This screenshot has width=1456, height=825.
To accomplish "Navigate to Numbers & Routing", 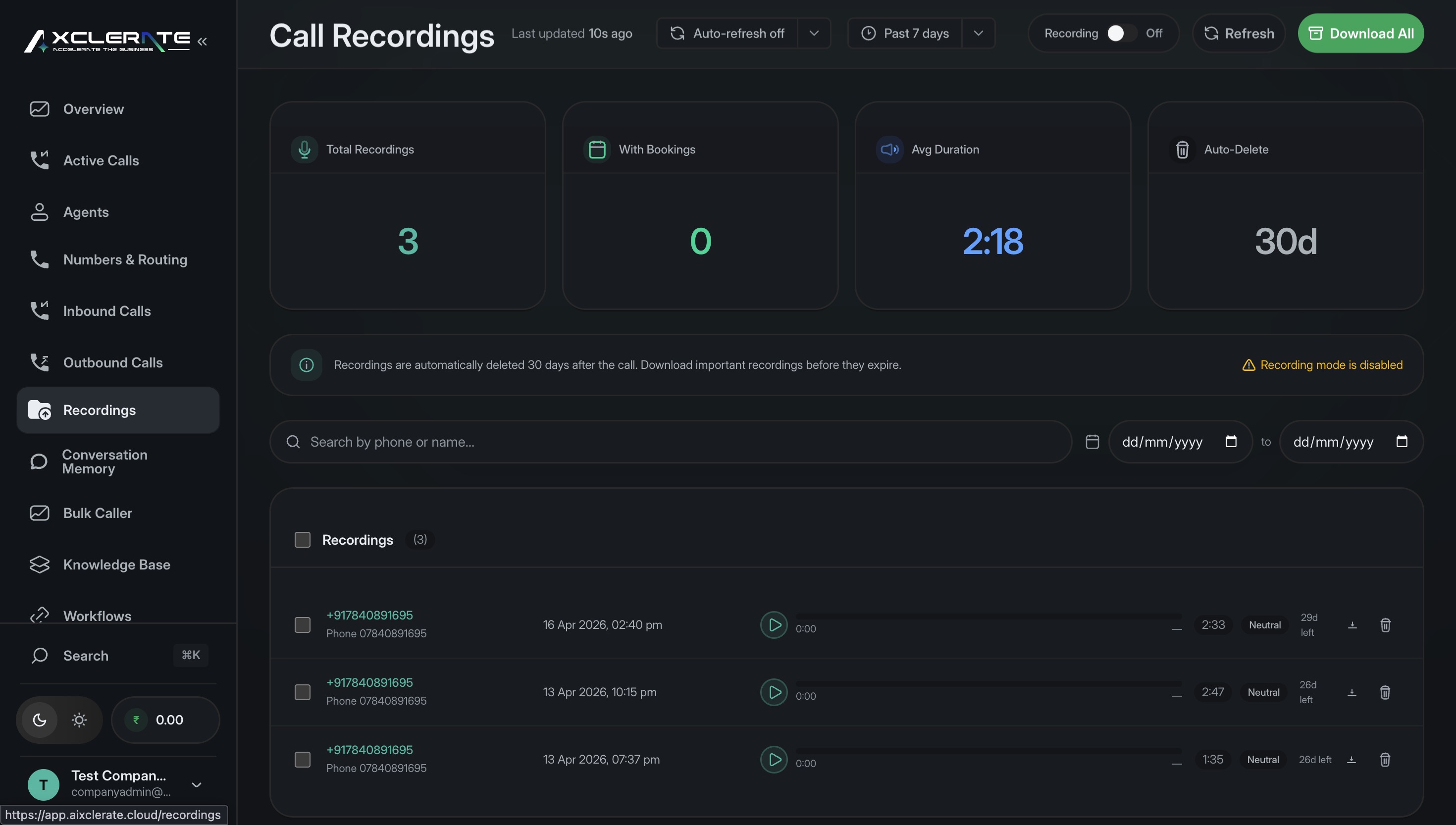I will (125, 259).
